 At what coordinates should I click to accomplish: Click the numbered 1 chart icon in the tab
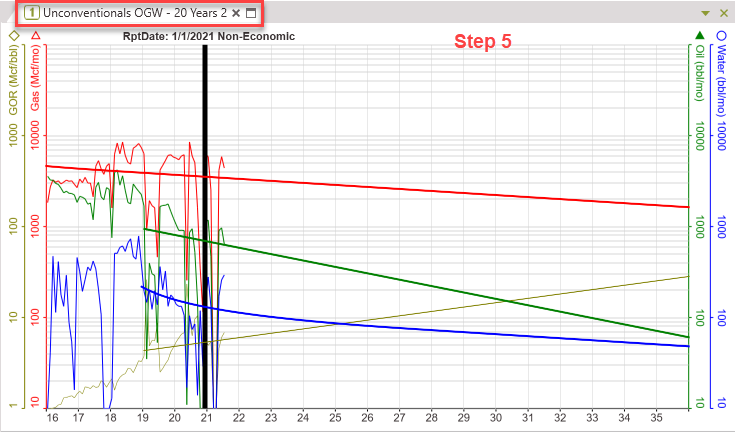31,13
